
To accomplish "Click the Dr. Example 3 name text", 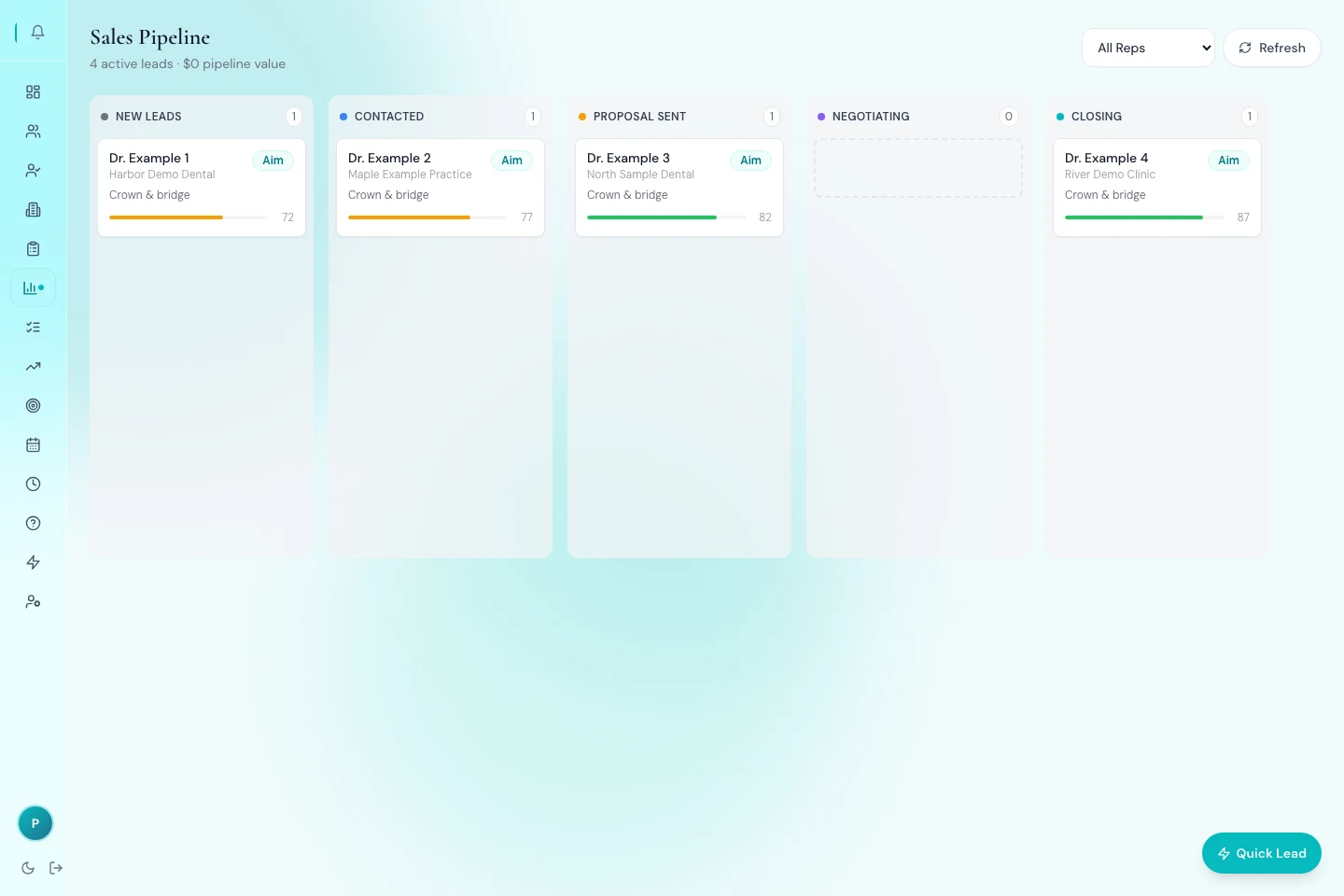I will (628, 158).
